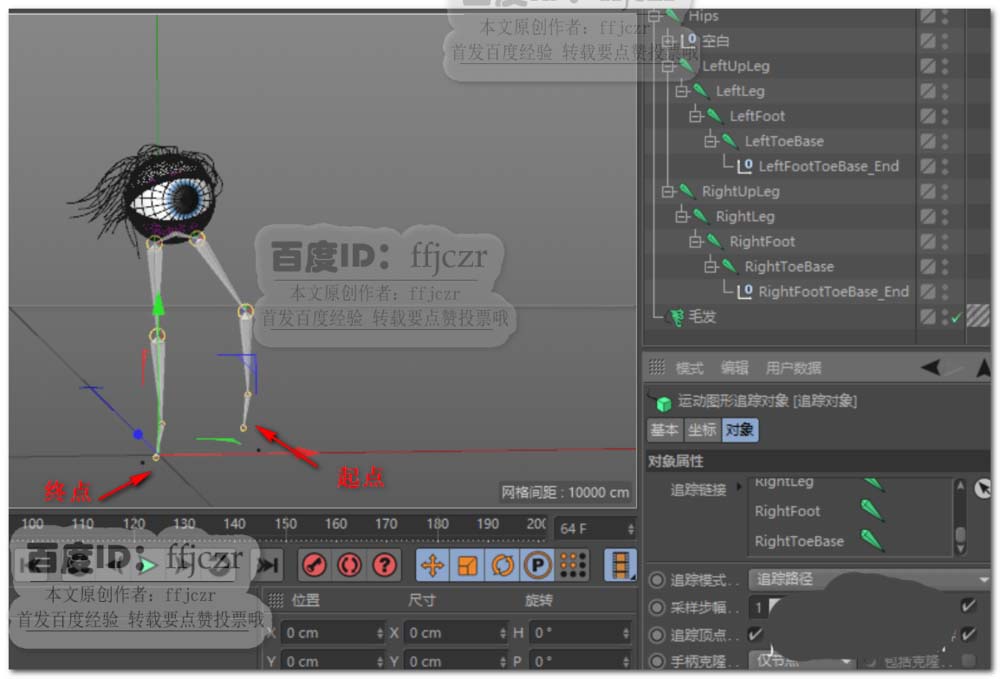The image size is (1000, 679).
Task: Toggle position keyframe recording move icon
Action: coord(432,565)
